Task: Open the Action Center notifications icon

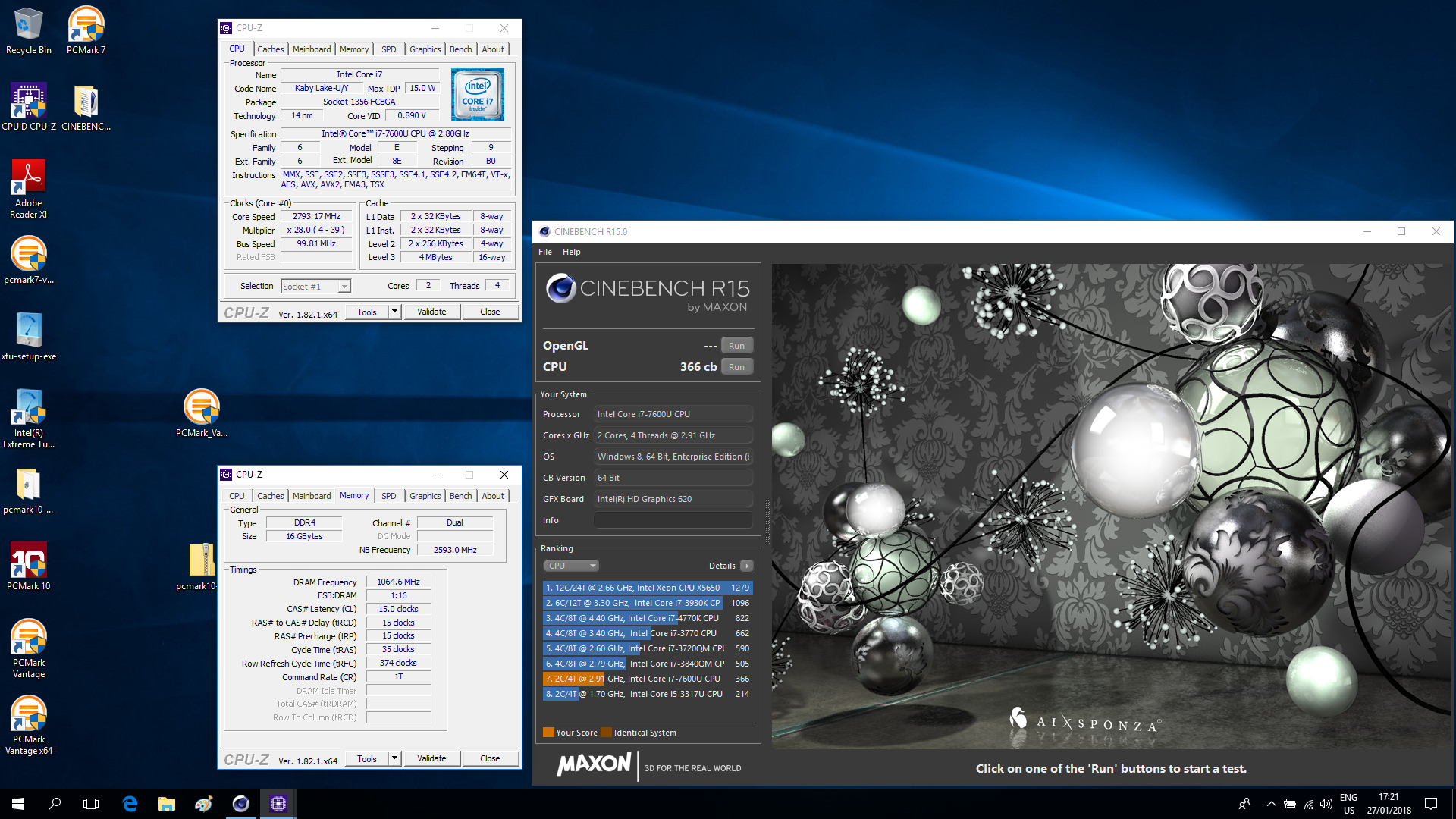Action: tap(1431, 804)
